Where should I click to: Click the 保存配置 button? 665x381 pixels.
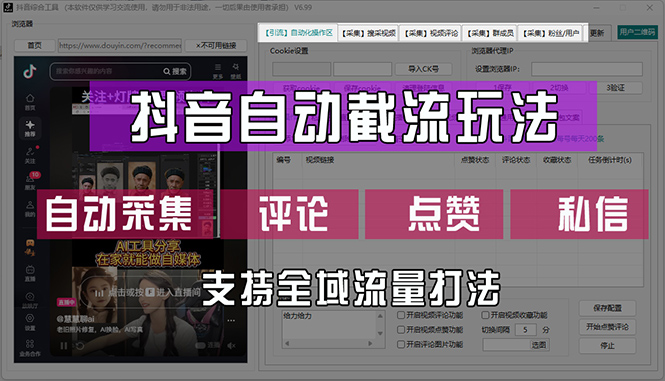(x=607, y=308)
